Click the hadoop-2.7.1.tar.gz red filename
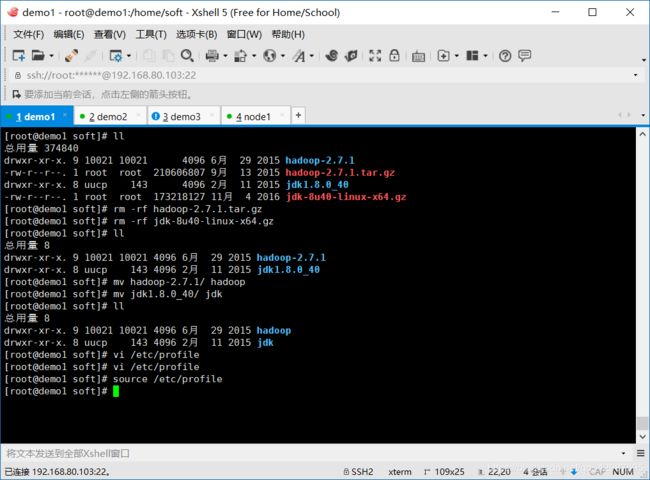Image resolution: width=650 pixels, height=480 pixels. click(340, 172)
